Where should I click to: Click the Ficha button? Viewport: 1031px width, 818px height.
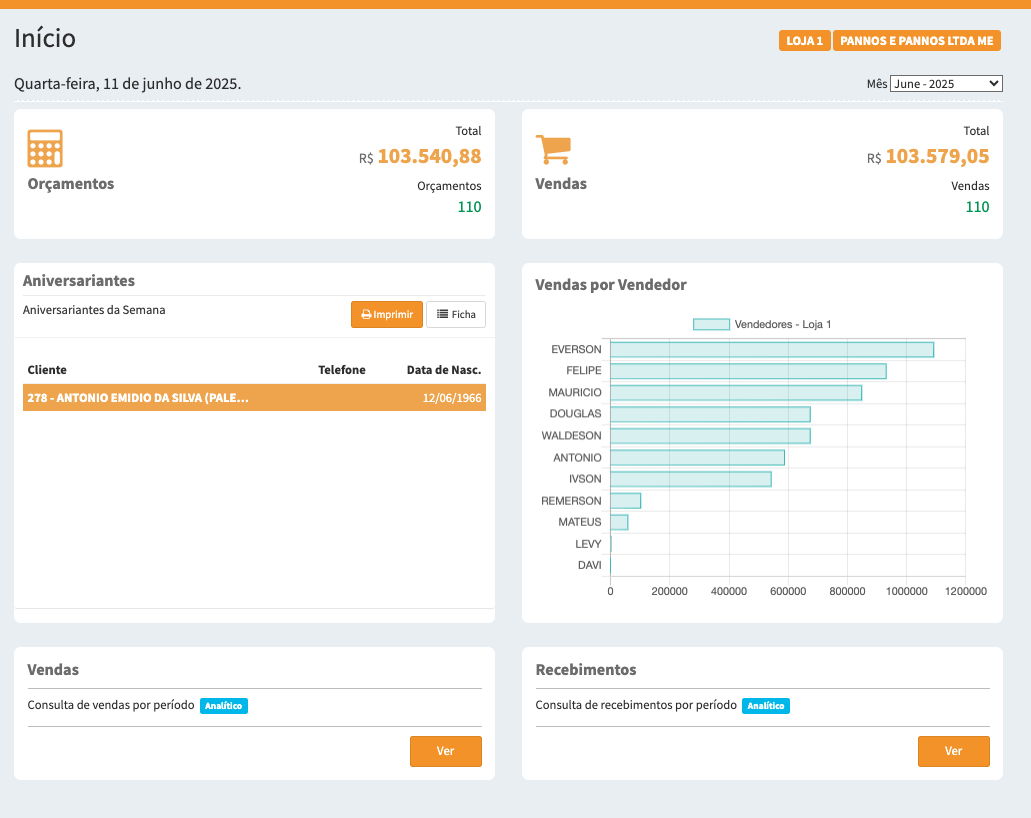[x=456, y=314]
